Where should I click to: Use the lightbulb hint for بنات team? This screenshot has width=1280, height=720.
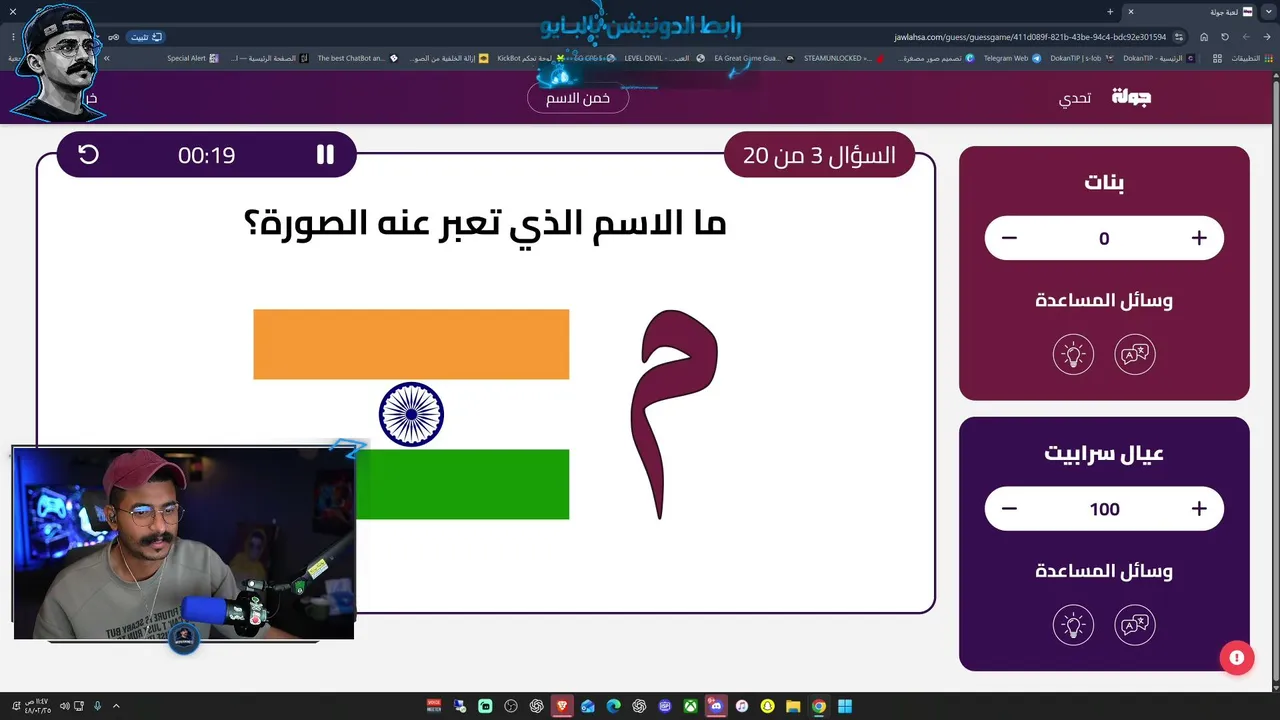1073,354
